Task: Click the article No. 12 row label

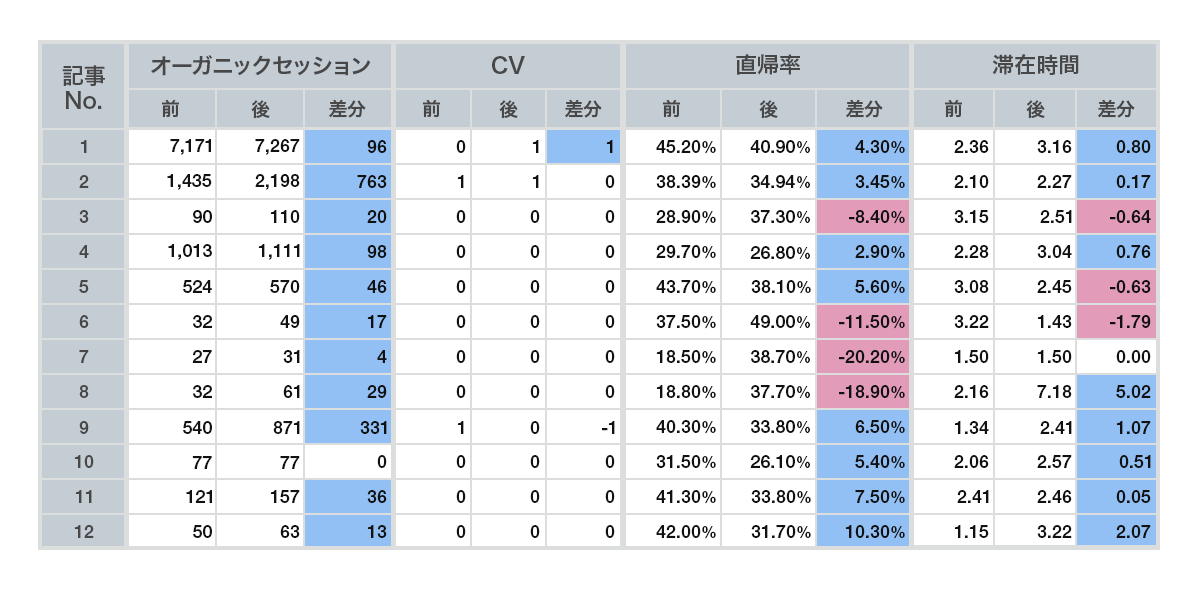Action: 84,532
